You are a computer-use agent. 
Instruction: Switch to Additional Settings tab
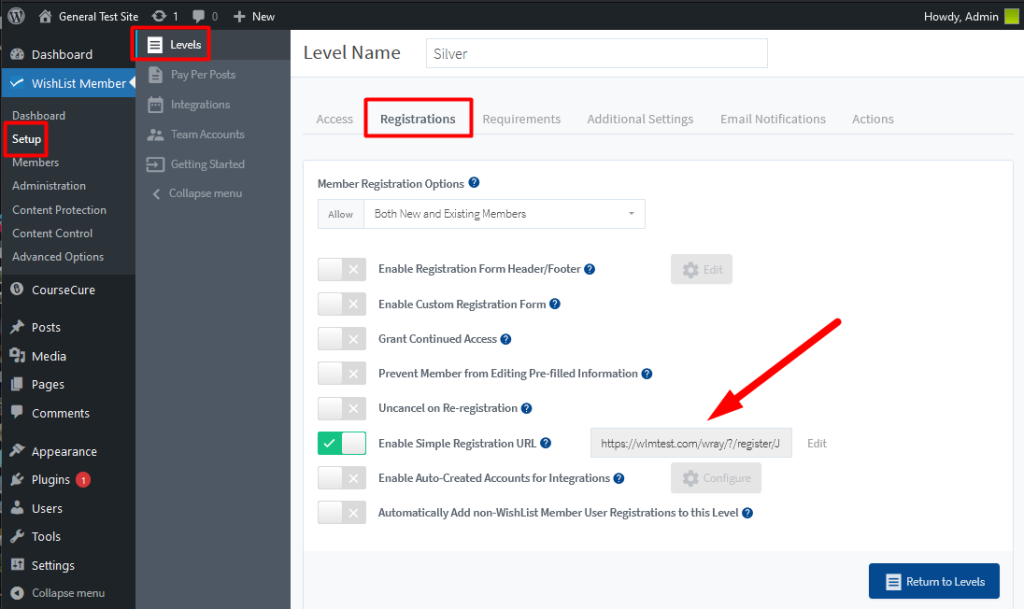pos(640,119)
